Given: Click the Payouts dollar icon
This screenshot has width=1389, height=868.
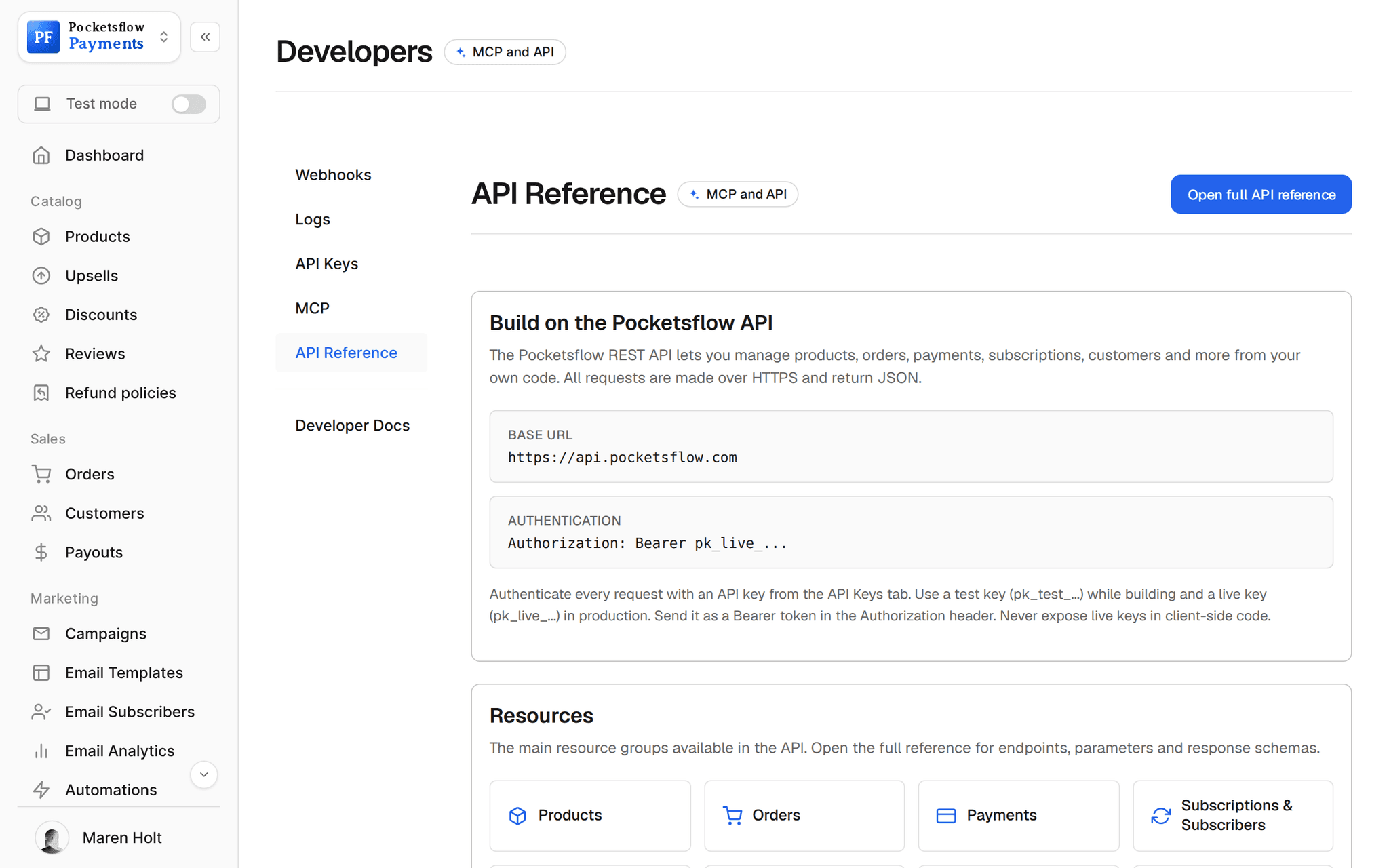Looking at the screenshot, I should click(x=41, y=552).
